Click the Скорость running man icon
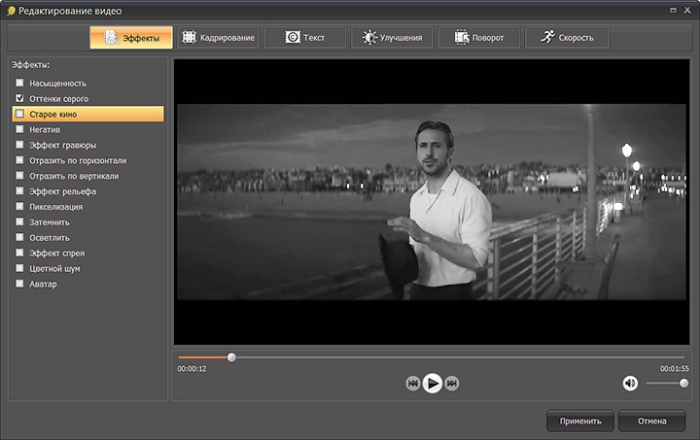Image resolution: width=700 pixels, height=440 pixels. 547,37
